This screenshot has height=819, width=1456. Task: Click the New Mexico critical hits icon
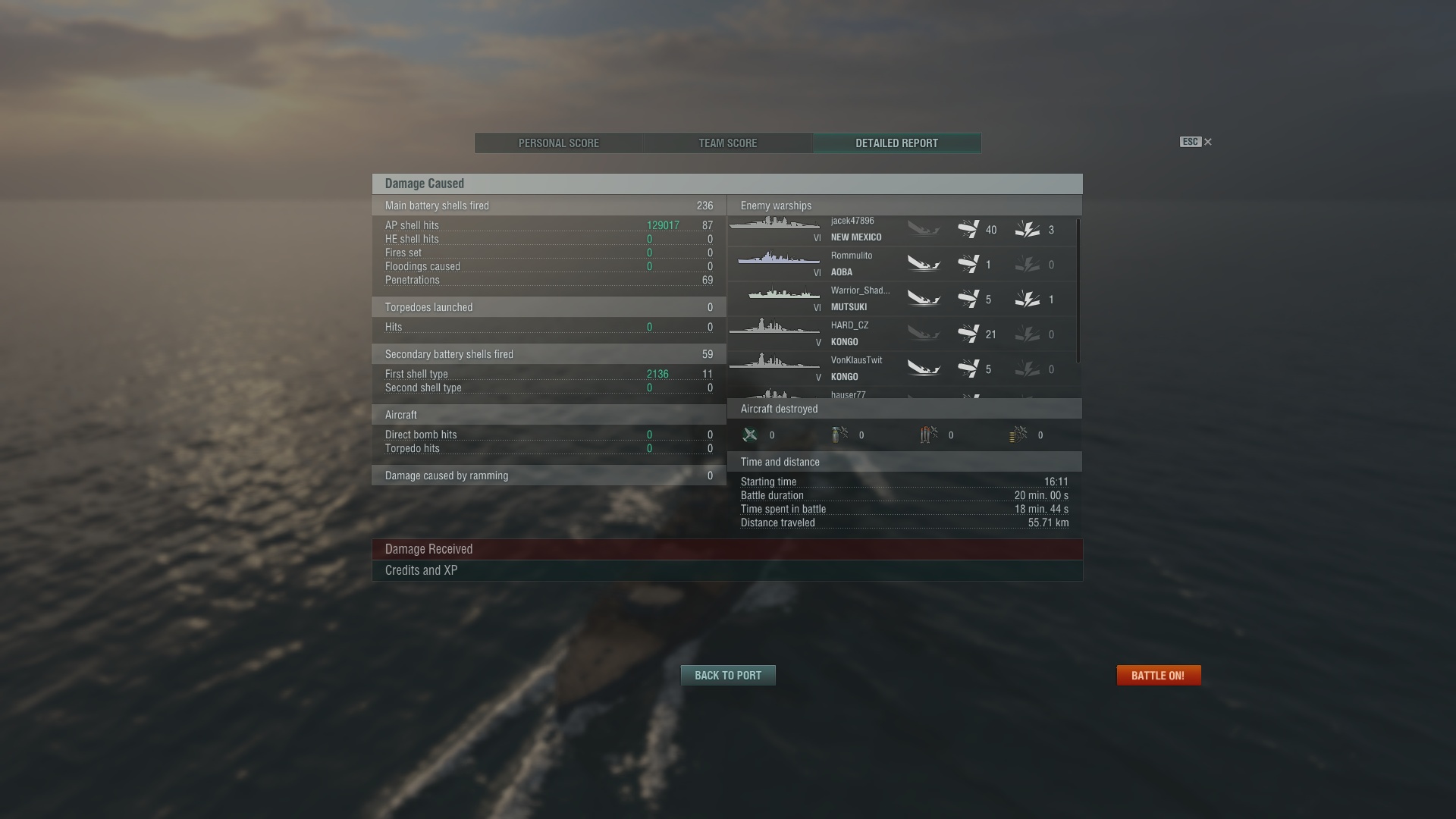(x=1028, y=229)
